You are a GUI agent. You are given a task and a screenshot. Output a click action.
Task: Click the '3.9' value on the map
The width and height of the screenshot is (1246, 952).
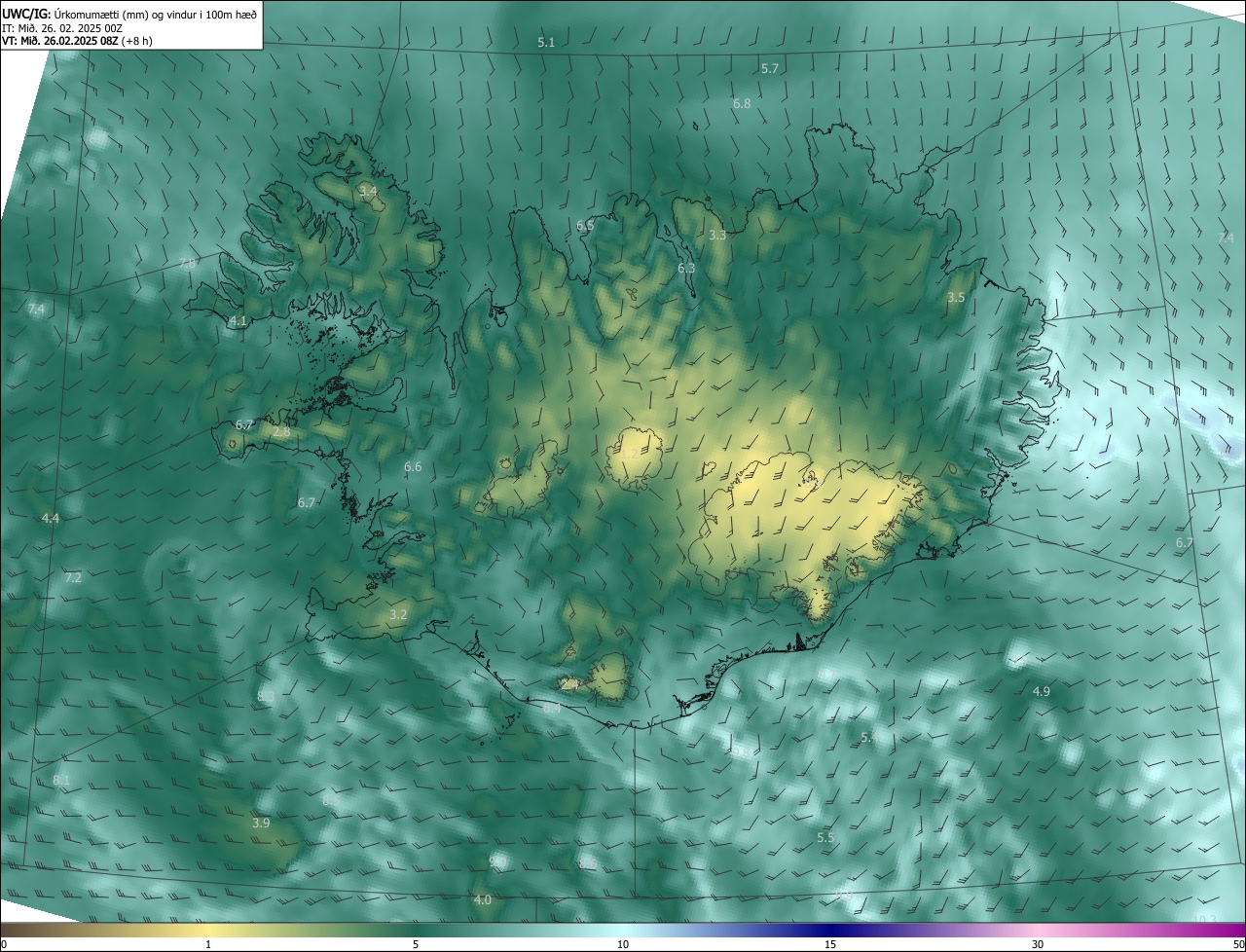[x=261, y=823]
